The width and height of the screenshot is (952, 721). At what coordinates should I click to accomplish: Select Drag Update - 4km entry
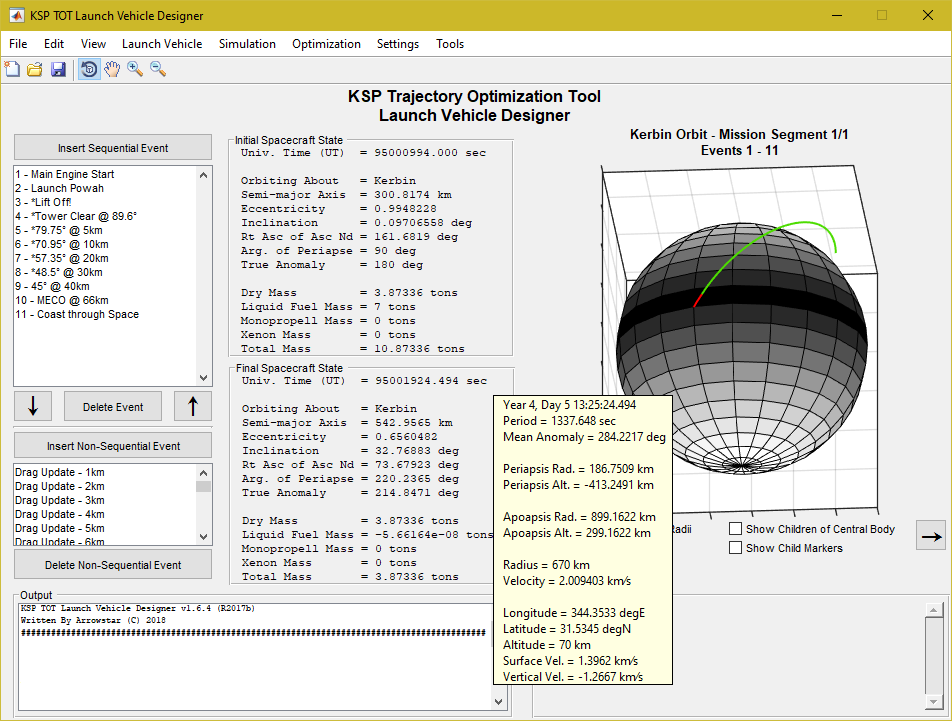pos(105,514)
